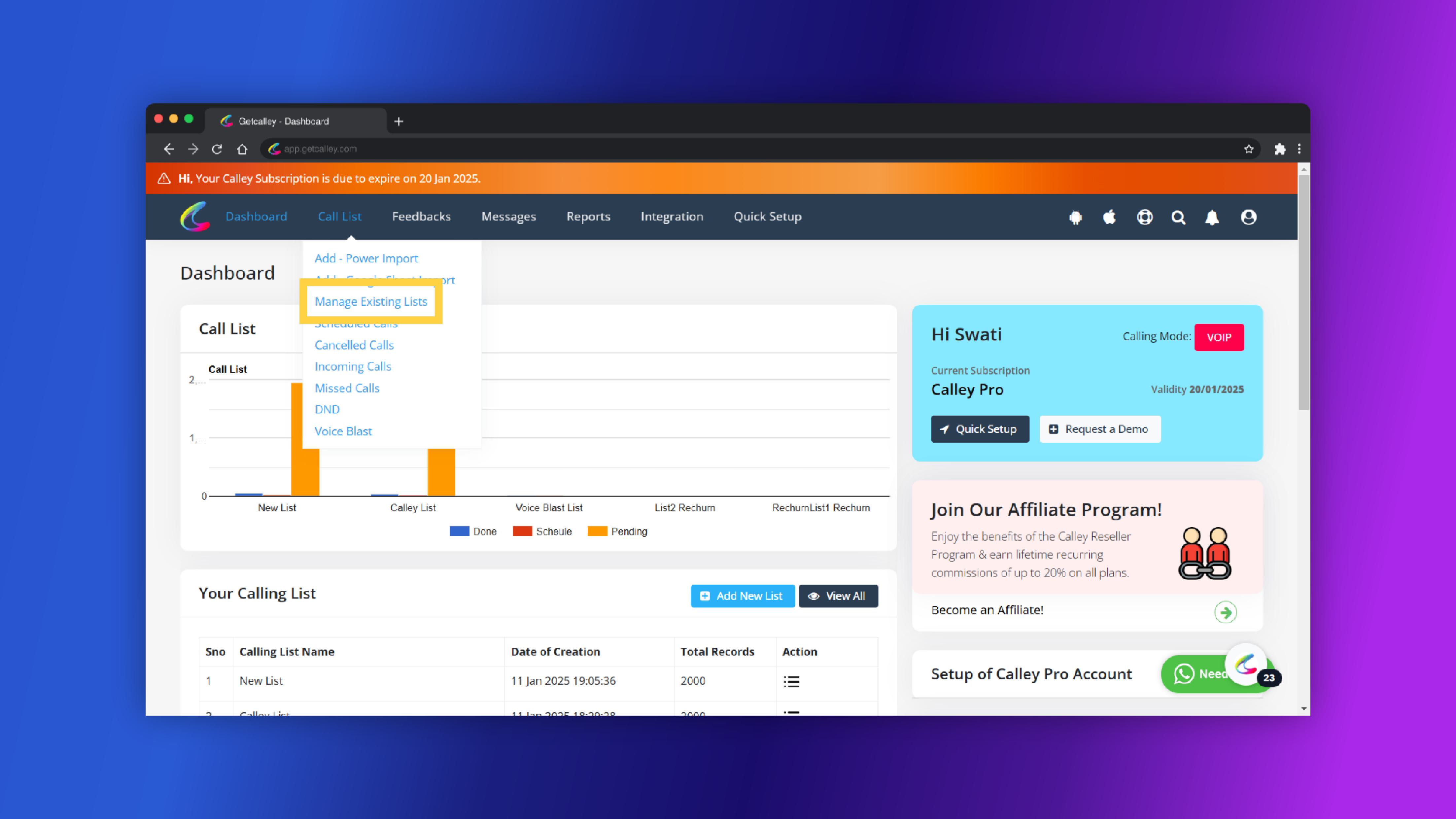Open a new browser tab
This screenshot has height=819, width=1456.
click(x=399, y=121)
